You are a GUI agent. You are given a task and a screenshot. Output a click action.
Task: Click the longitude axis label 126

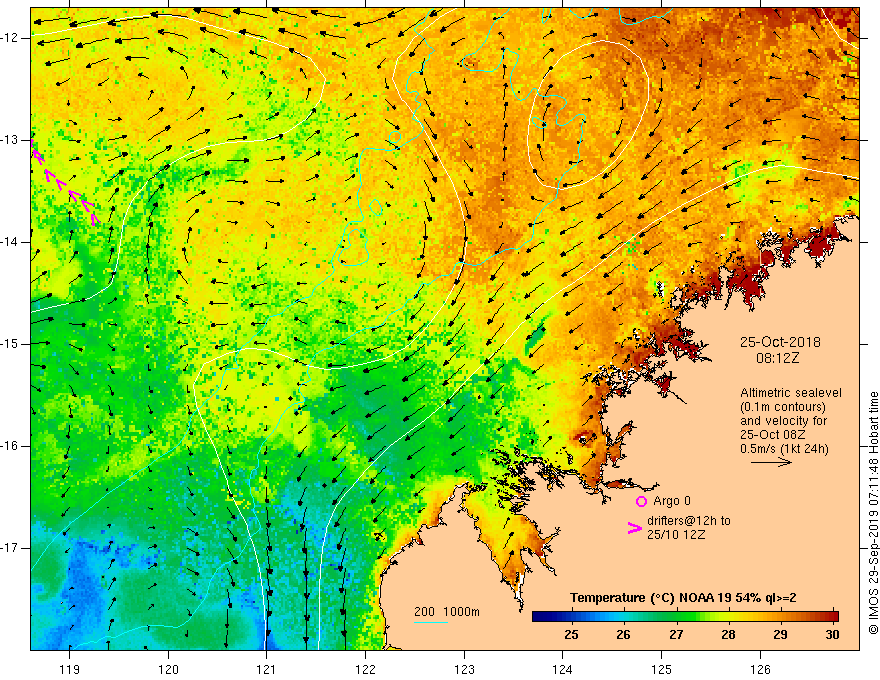click(760, 669)
